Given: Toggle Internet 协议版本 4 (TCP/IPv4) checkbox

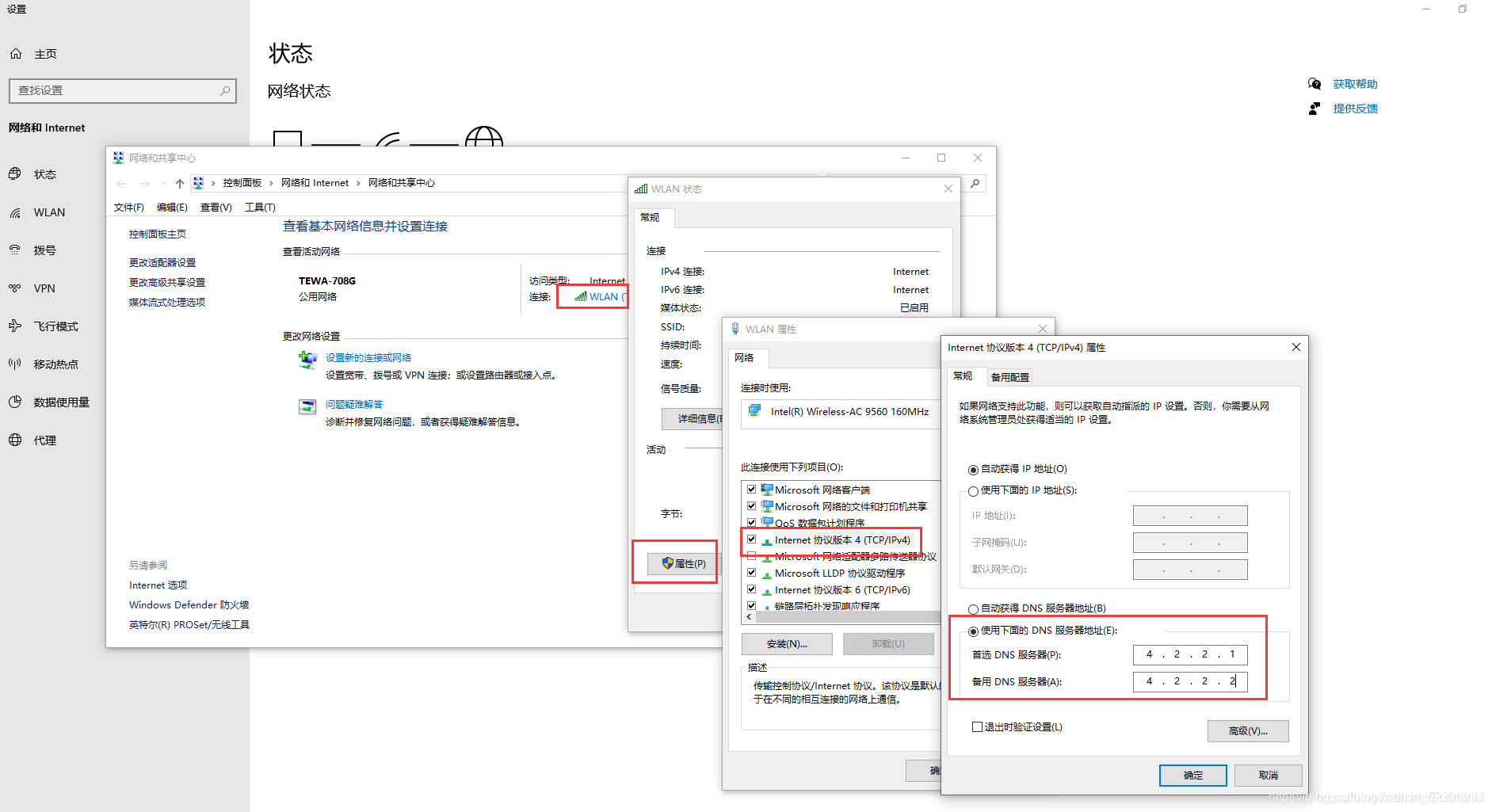Looking at the screenshot, I should pos(752,539).
